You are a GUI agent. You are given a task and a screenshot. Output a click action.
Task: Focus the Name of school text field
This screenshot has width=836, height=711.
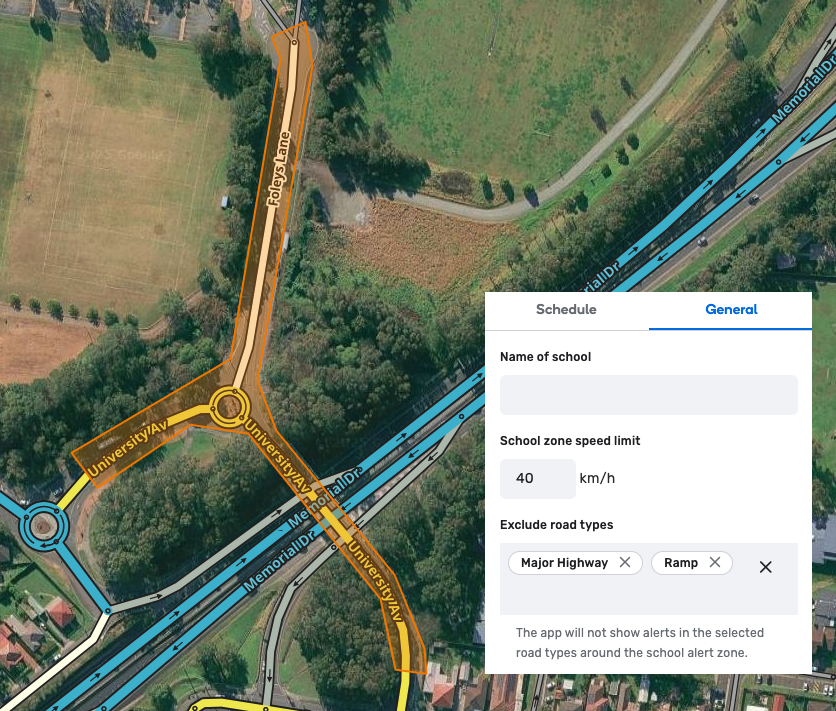648,395
